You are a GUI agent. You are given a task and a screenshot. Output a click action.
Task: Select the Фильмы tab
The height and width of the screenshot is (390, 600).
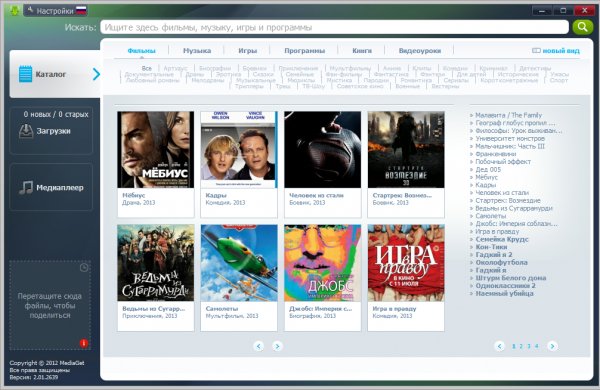pos(142,51)
